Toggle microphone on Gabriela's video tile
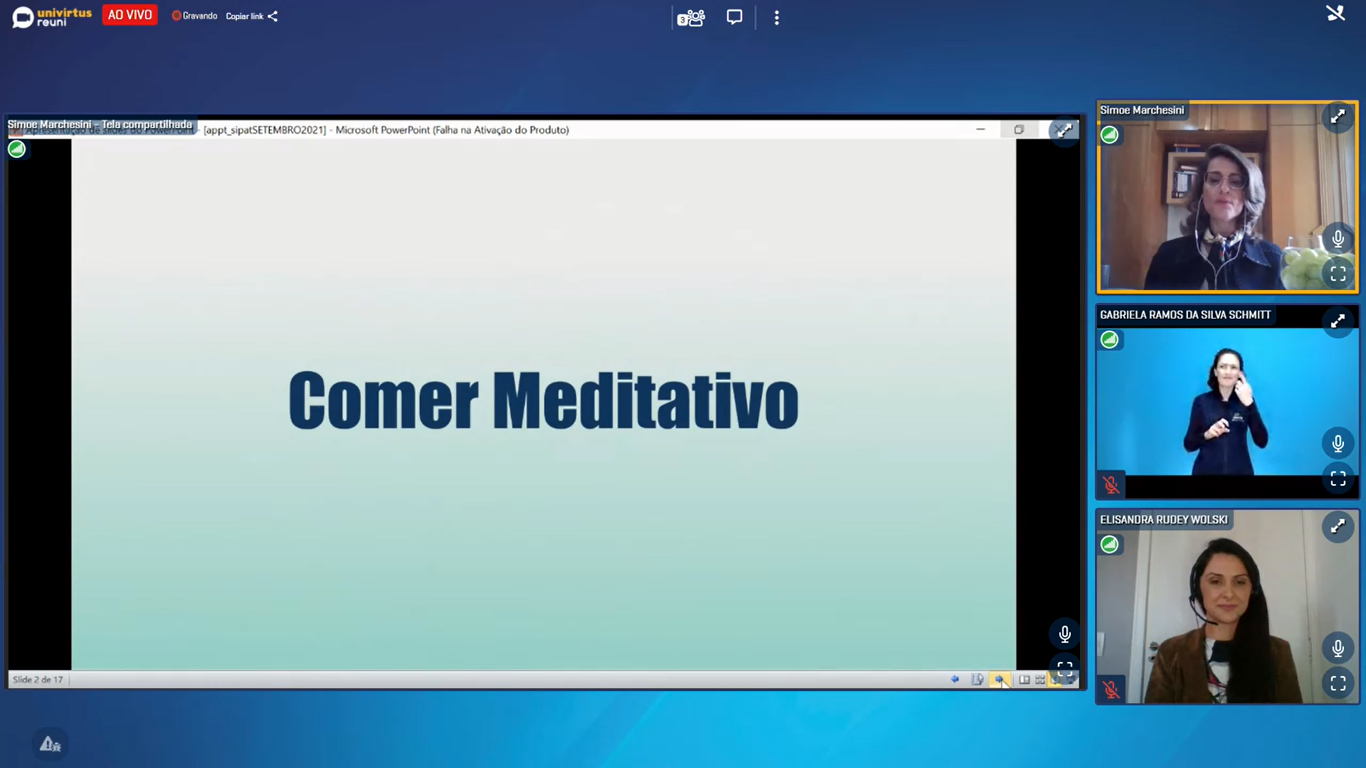 tap(1337, 444)
